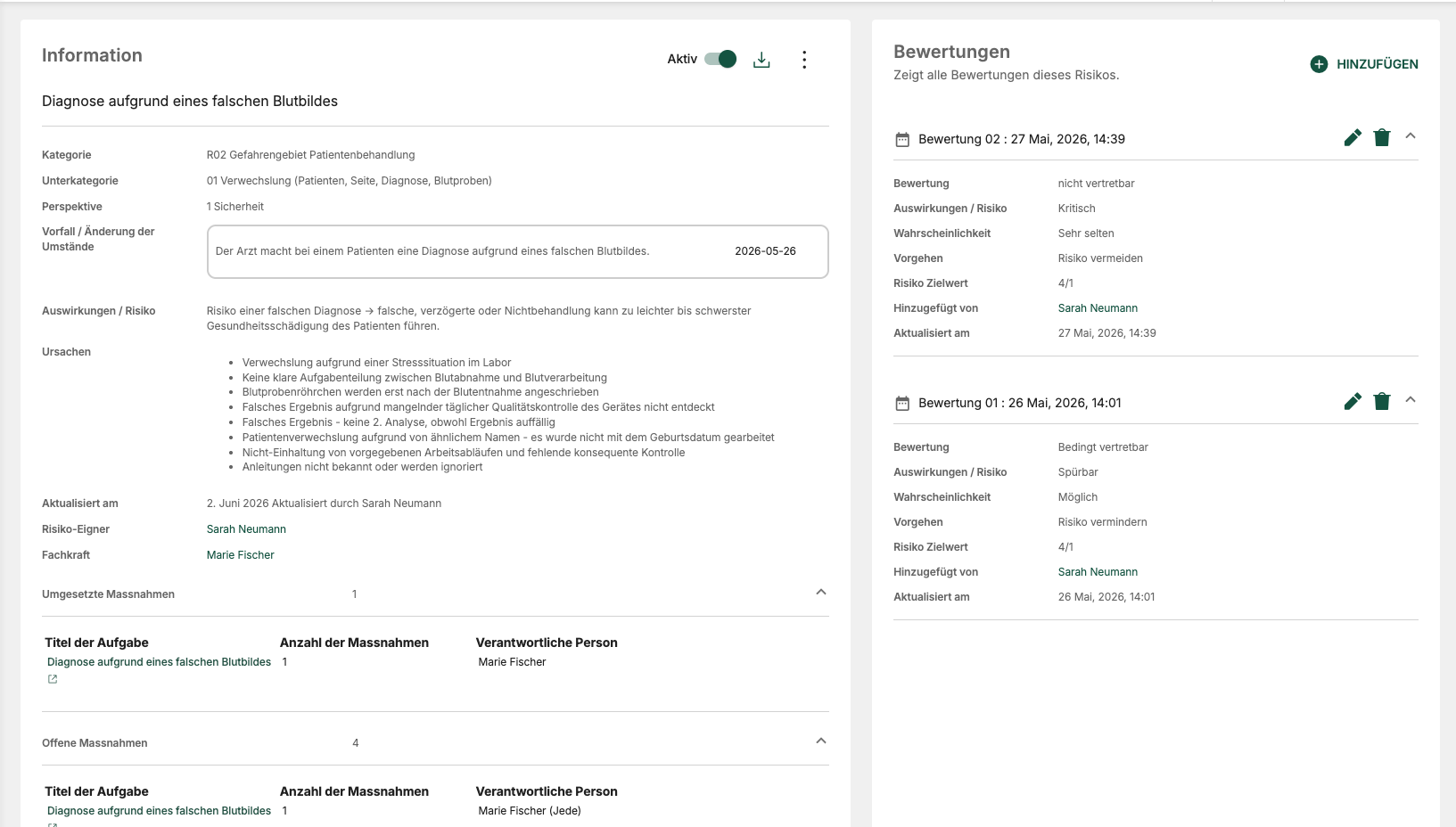The image size is (1456, 827).
Task: Open Sarah Neumann link in Bewertung 01
Action: [x=1098, y=572]
